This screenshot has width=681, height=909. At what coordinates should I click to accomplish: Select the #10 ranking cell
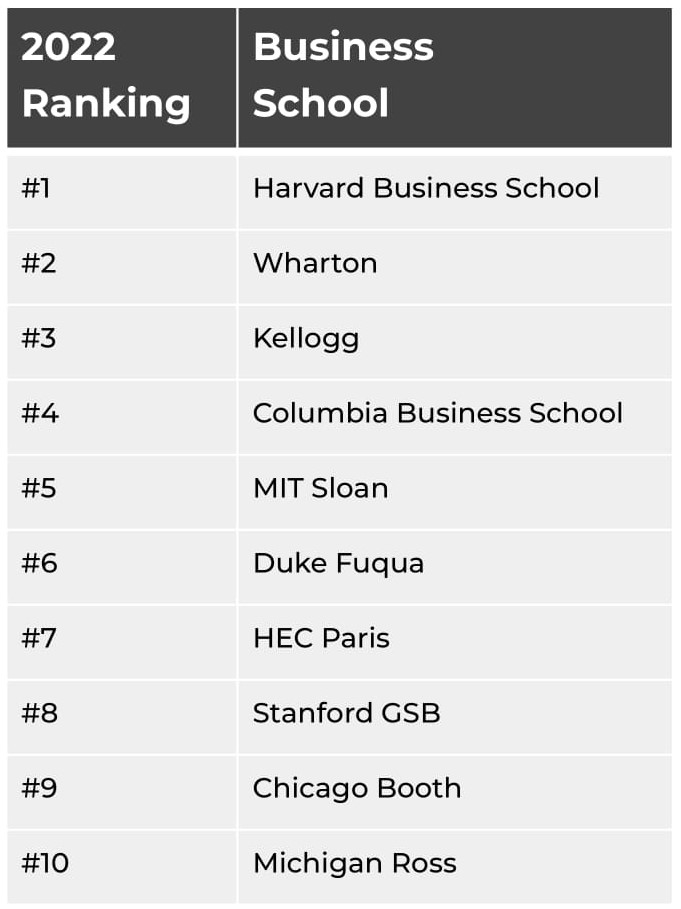point(45,863)
